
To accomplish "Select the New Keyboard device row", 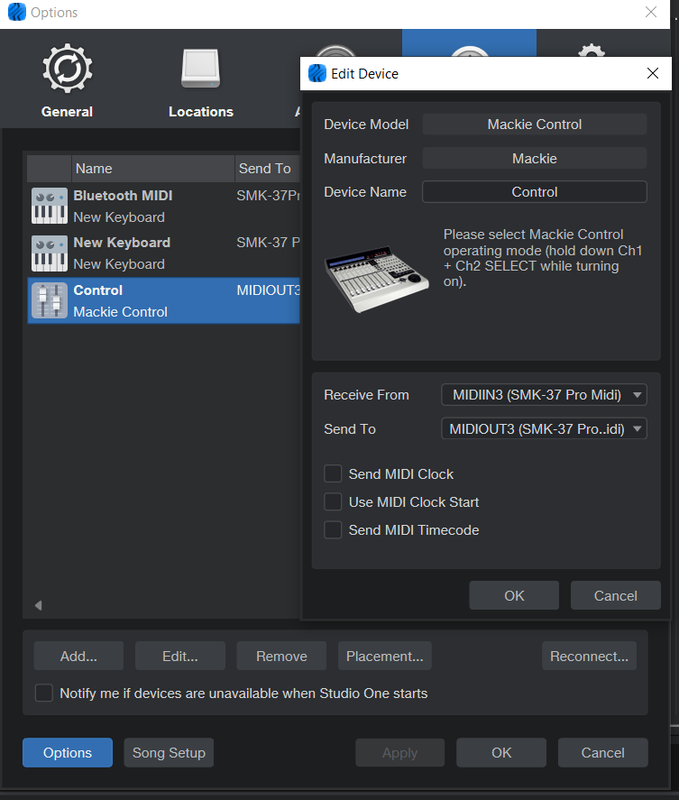I will coord(163,253).
